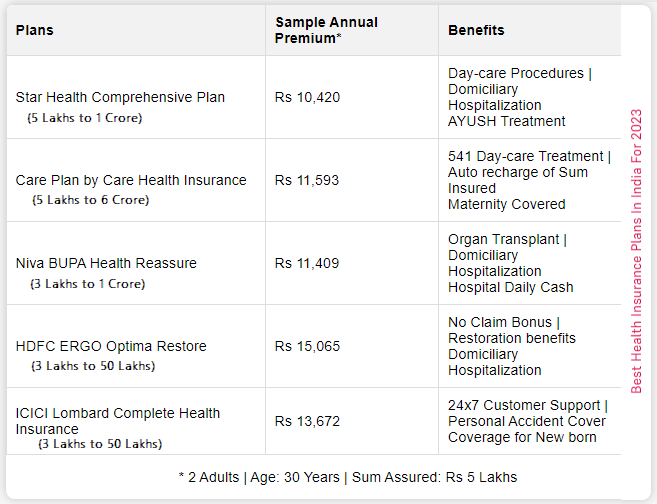657x504 pixels.
Task: Click the Sample Annual Premium column header
Action: click(326, 30)
